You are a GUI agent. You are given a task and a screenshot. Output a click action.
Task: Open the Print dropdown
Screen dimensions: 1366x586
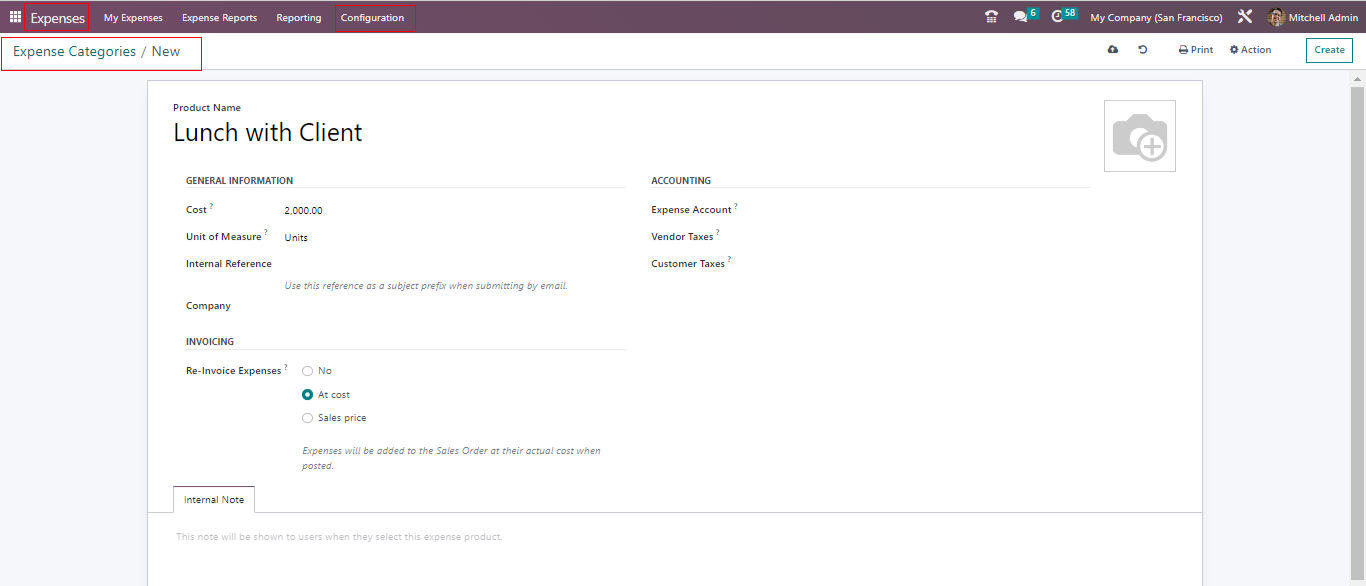[x=1195, y=50]
